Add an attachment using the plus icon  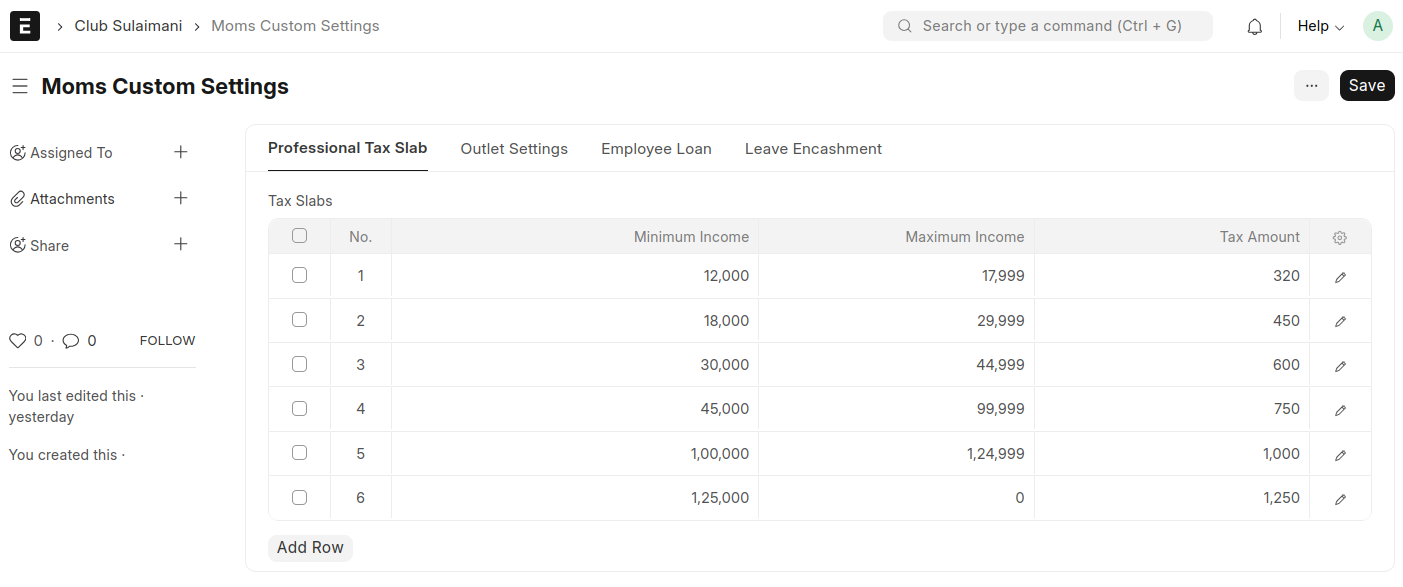(181, 198)
